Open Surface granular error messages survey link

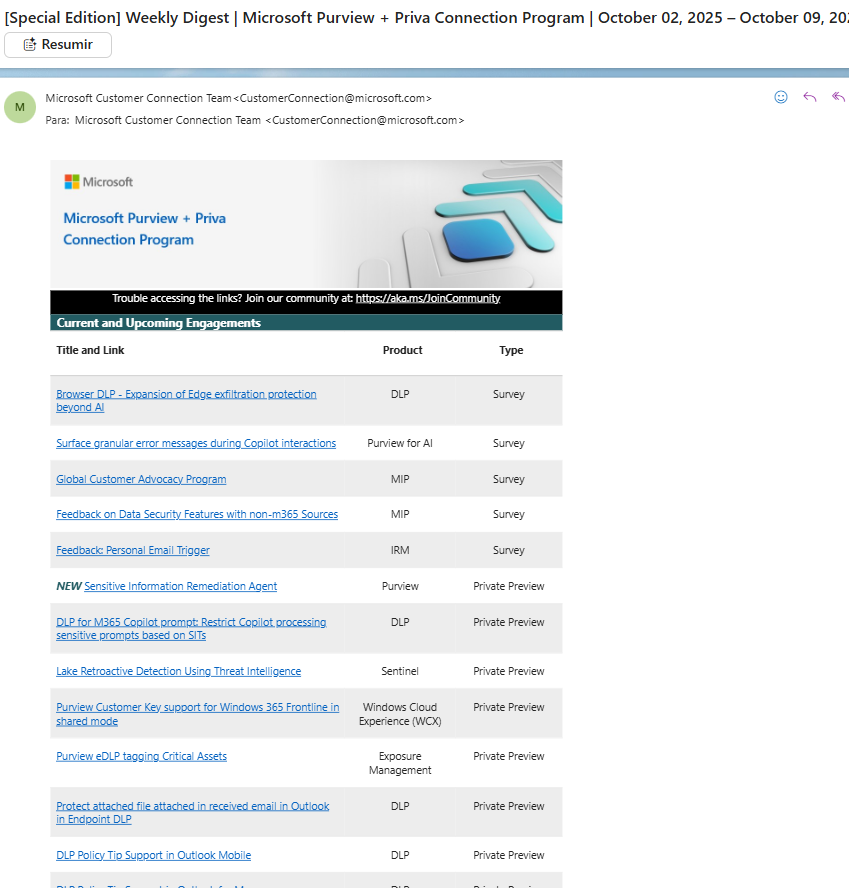pos(196,443)
